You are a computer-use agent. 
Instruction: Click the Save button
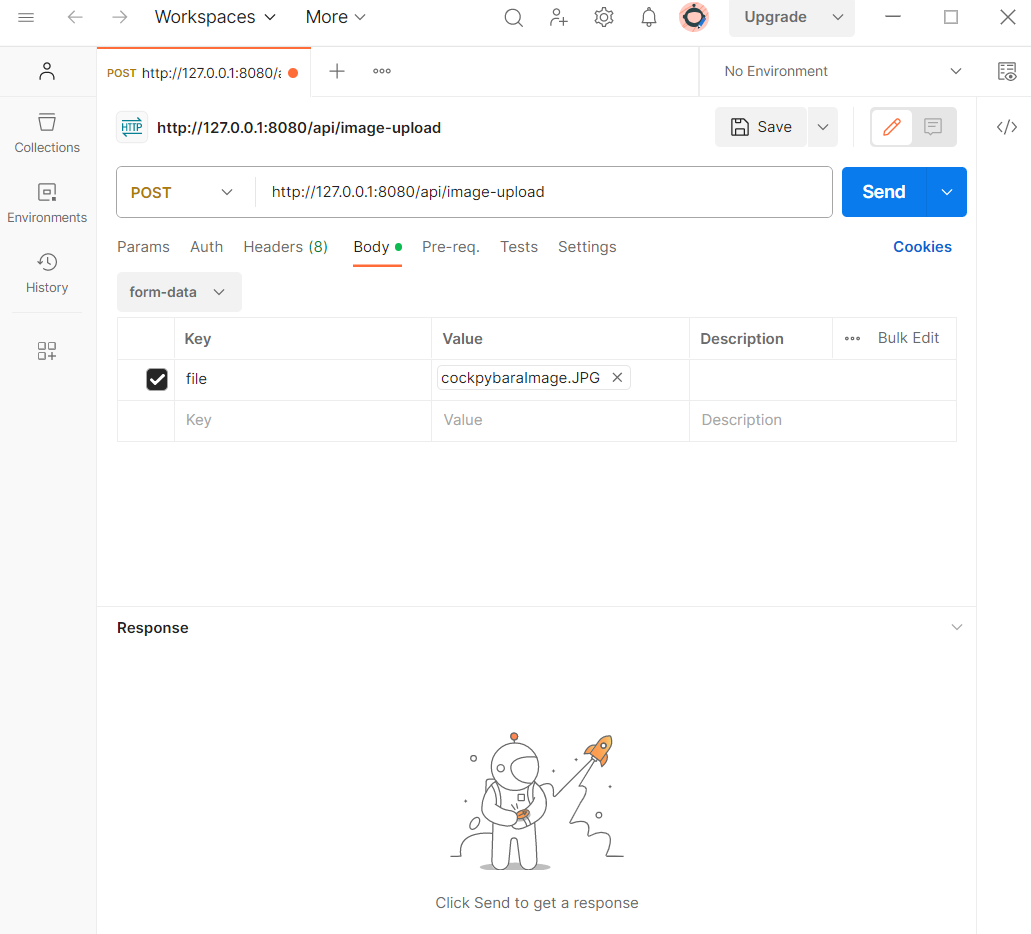point(761,127)
